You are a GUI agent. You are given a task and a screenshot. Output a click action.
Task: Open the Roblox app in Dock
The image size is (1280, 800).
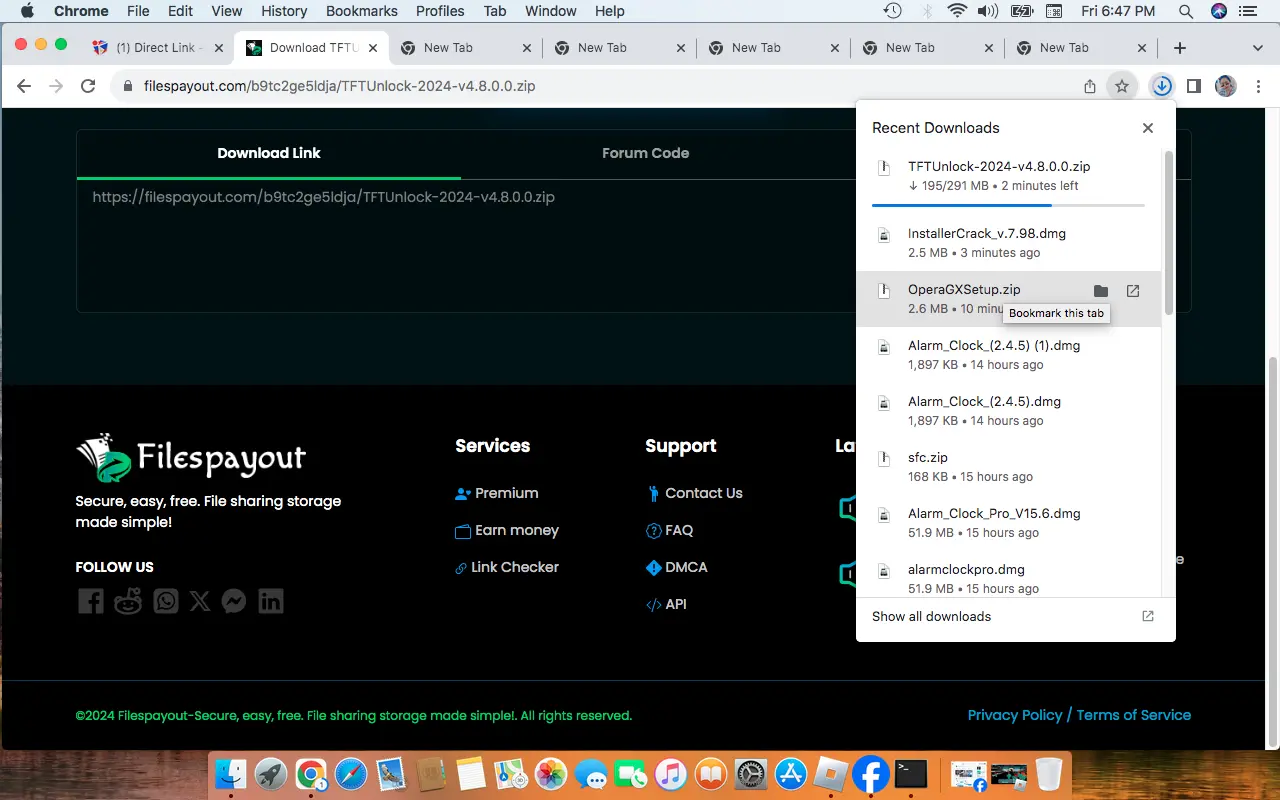(830, 774)
